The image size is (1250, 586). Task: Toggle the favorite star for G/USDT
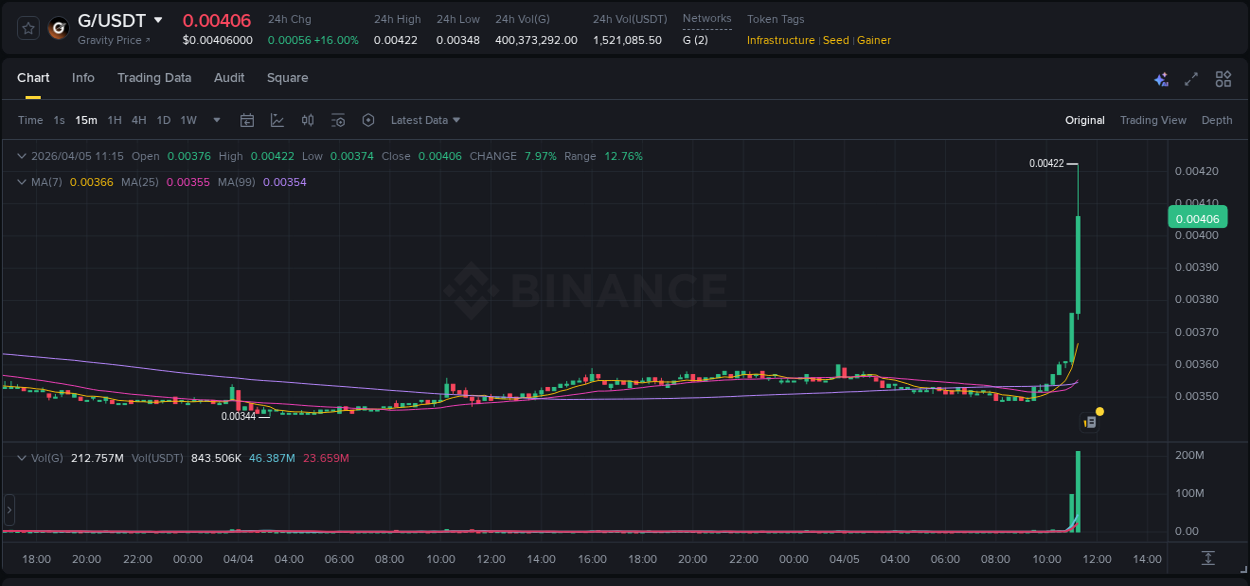pyautogui.click(x=27, y=27)
